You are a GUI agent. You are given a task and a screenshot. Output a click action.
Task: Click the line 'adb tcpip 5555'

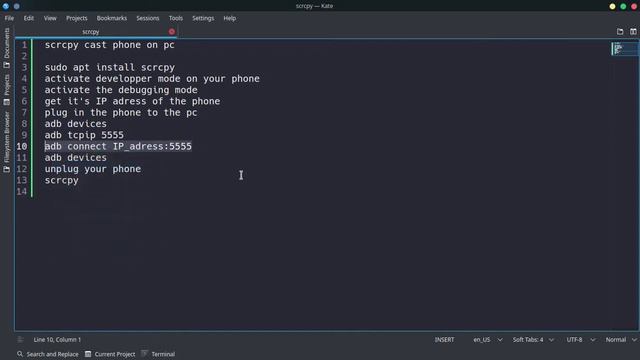coord(84,135)
